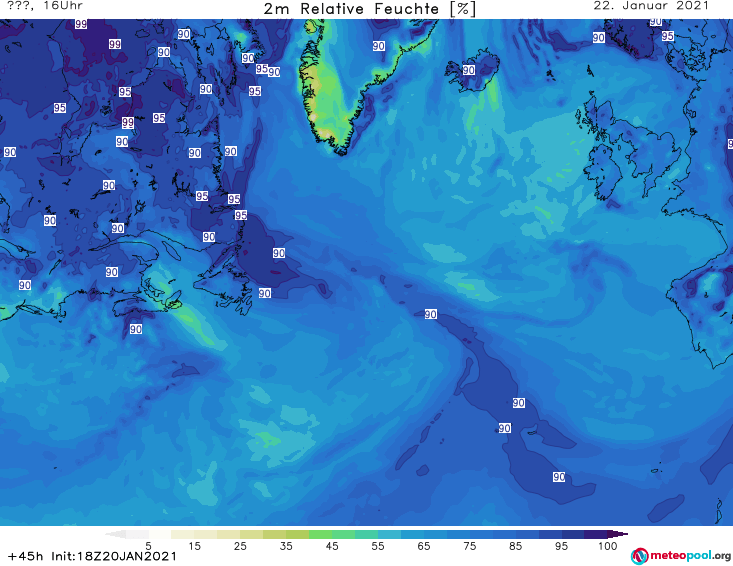Viewport: 733px width, 566px height.
Task: Click the 'Init:18Z20JAN2021' run label
Action: pyautogui.click(x=114, y=556)
